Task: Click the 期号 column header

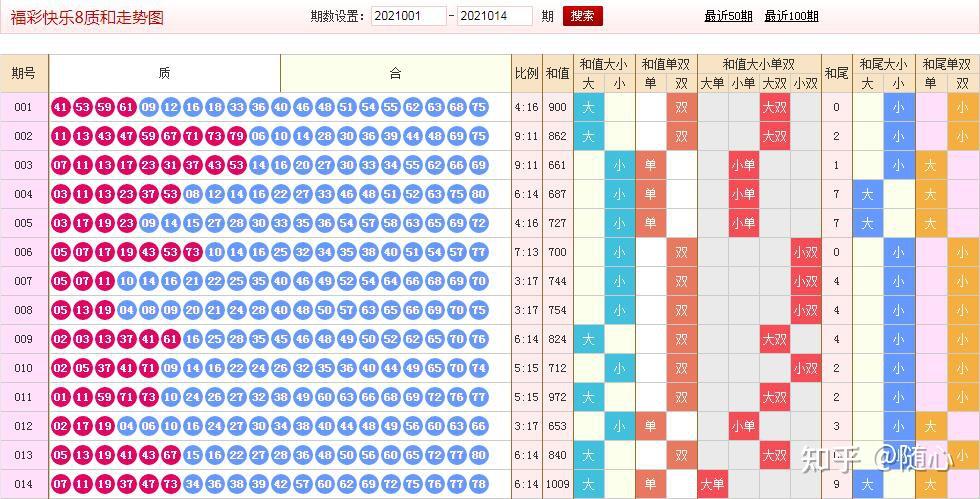Action: [24, 73]
